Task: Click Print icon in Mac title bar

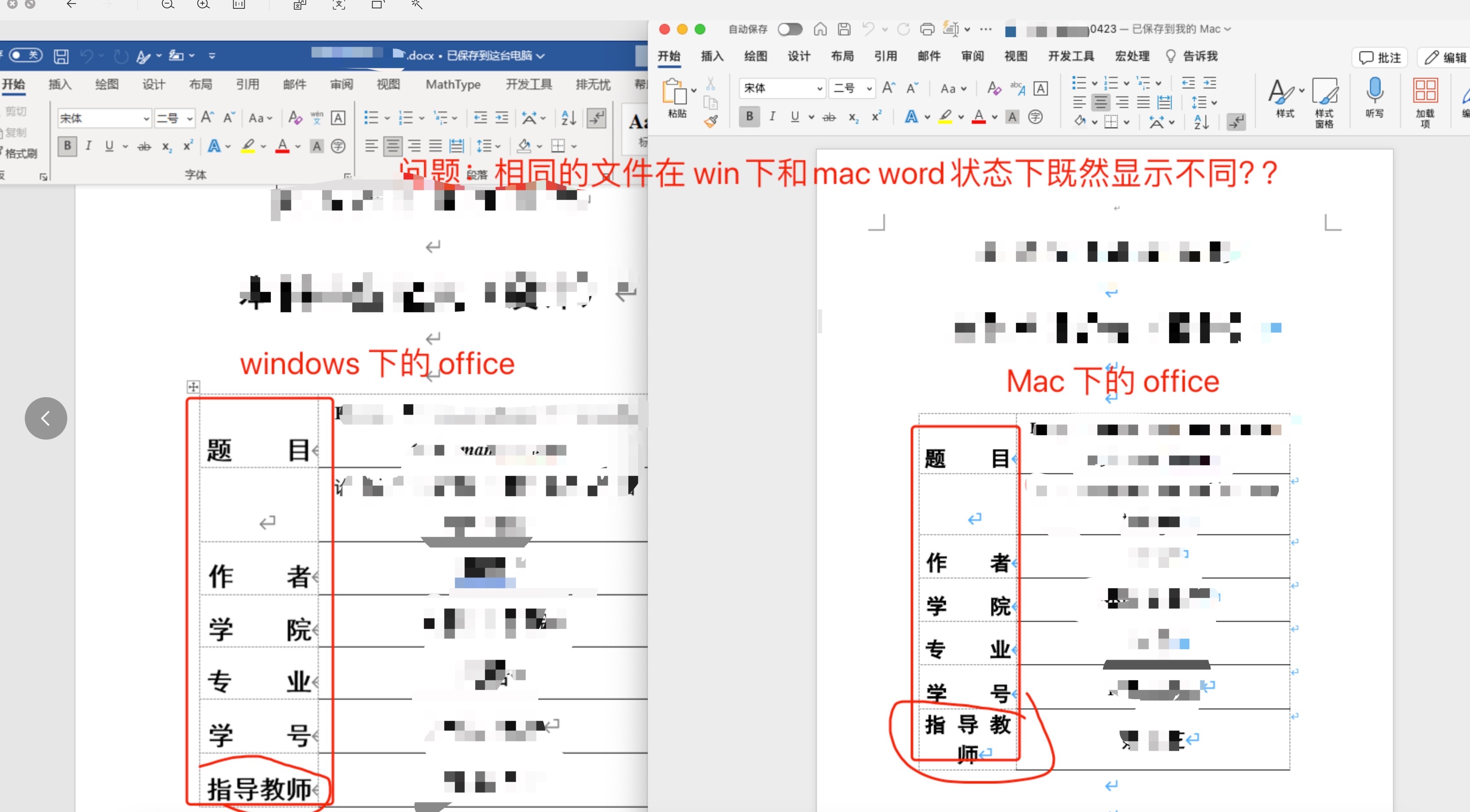Action: [x=927, y=29]
